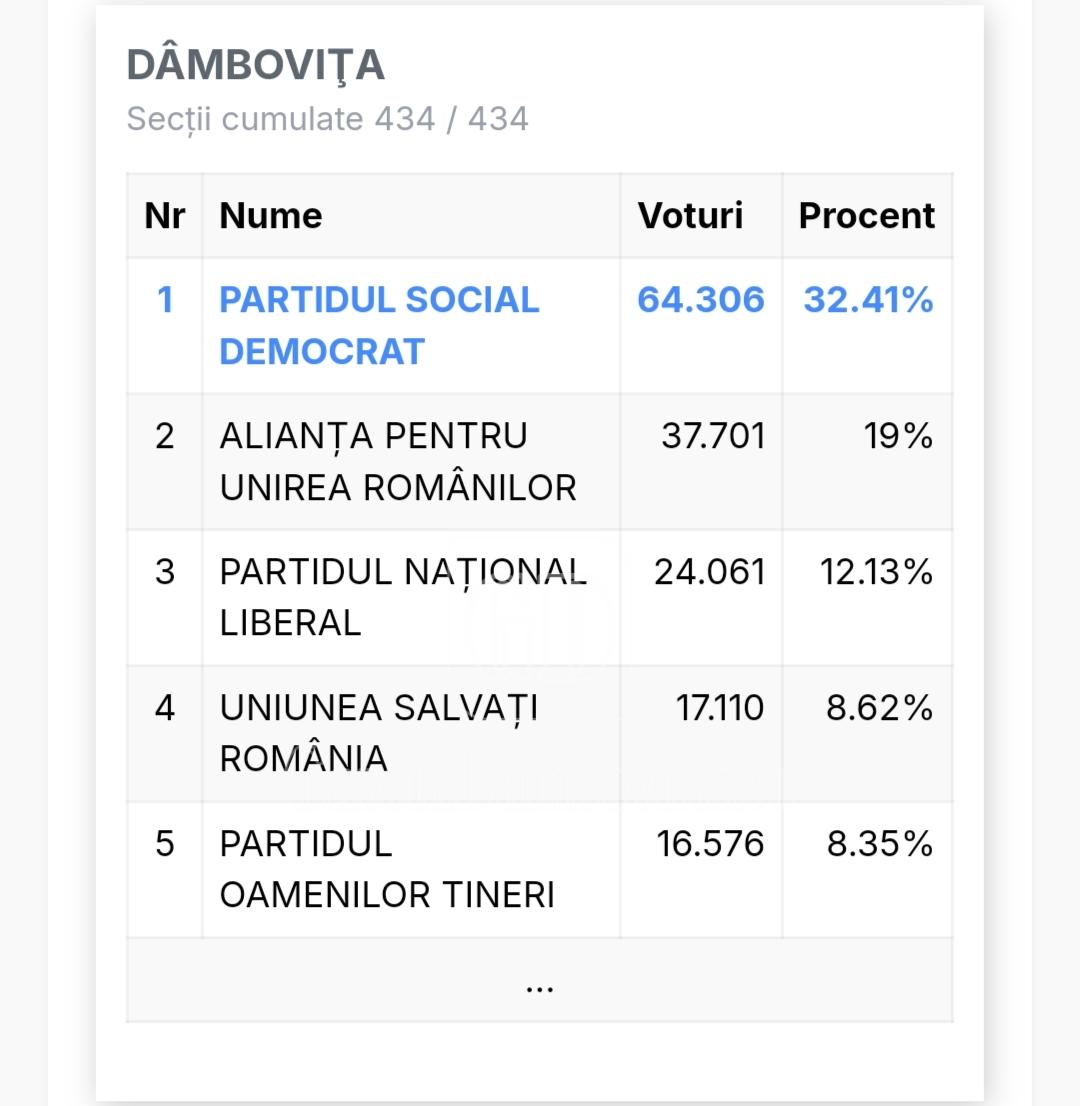Select Partidul Oamenilor Tineri row

tap(540, 870)
